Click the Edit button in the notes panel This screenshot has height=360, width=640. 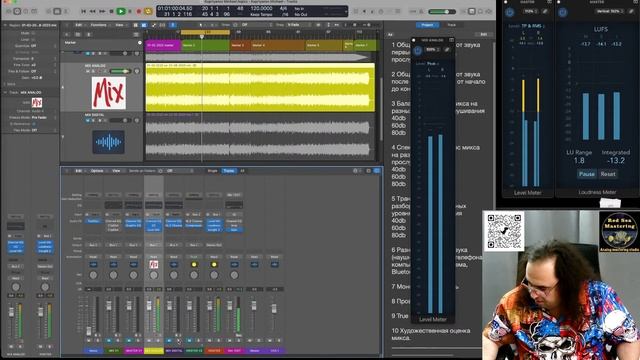[x=484, y=34]
